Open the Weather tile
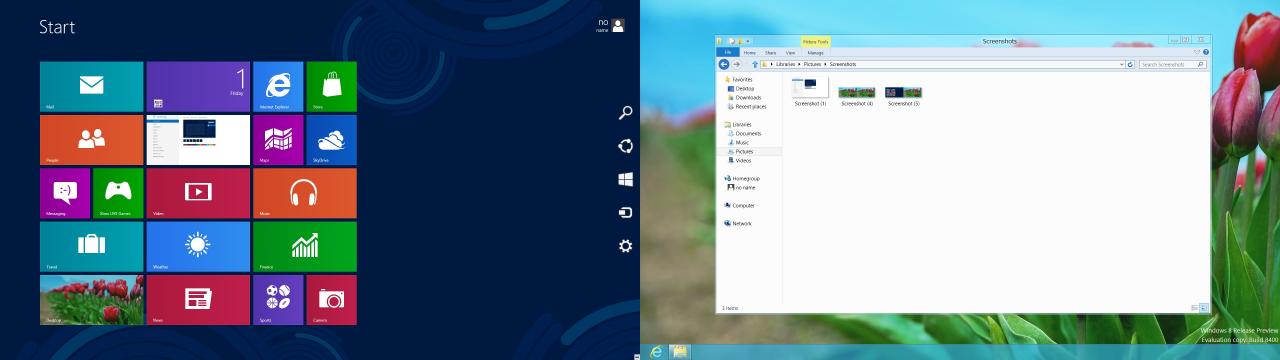Image resolution: width=1280 pixels, height=360 pixels. click(x=198, y=247)
